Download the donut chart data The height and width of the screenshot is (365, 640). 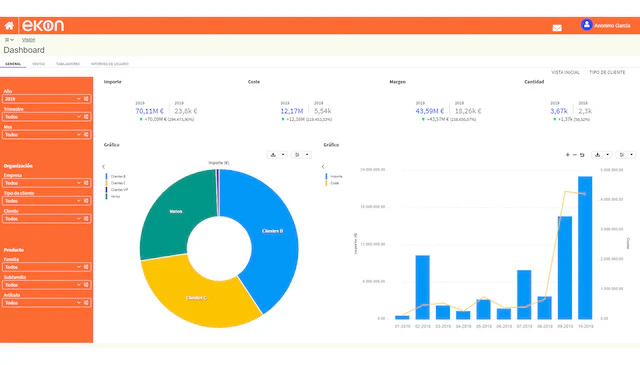(x=273, y=155)
